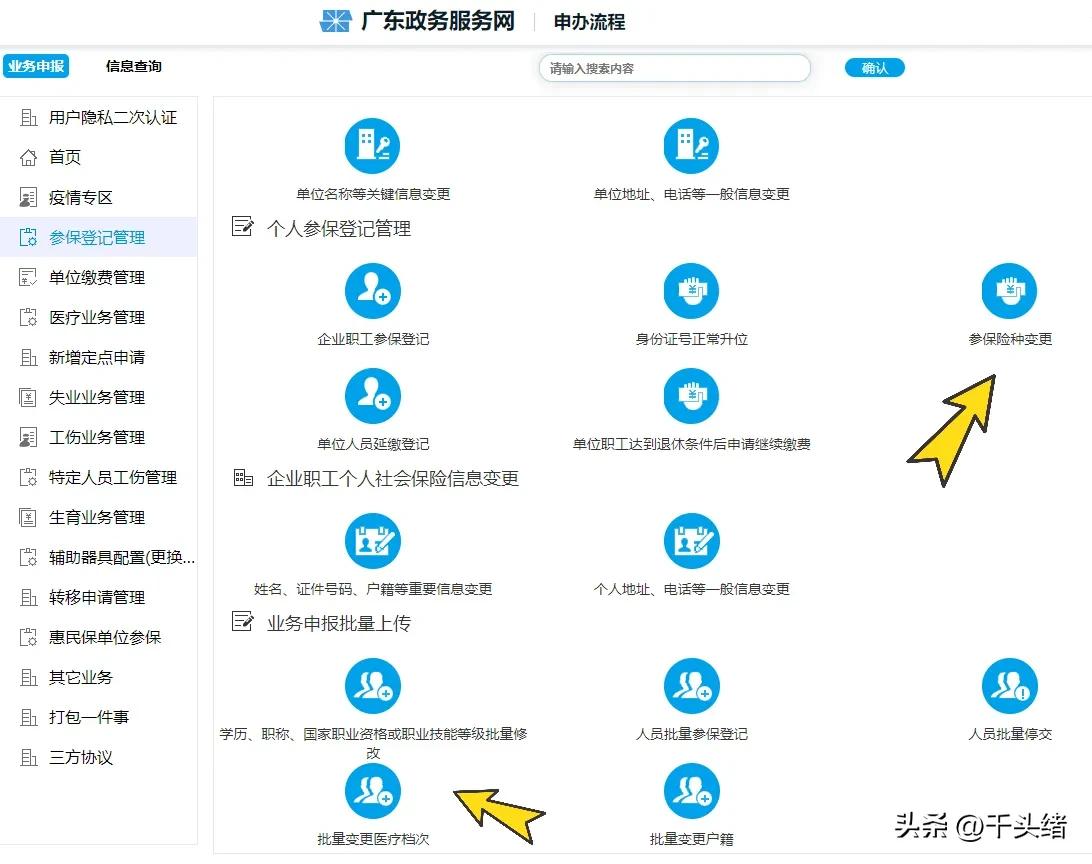Click 单位职工达到退休条件后申请继续缴费 icon
Image resolution: width=1092 pixels, height=864 pixels.
pyautogui.click(x=691, y=396)
